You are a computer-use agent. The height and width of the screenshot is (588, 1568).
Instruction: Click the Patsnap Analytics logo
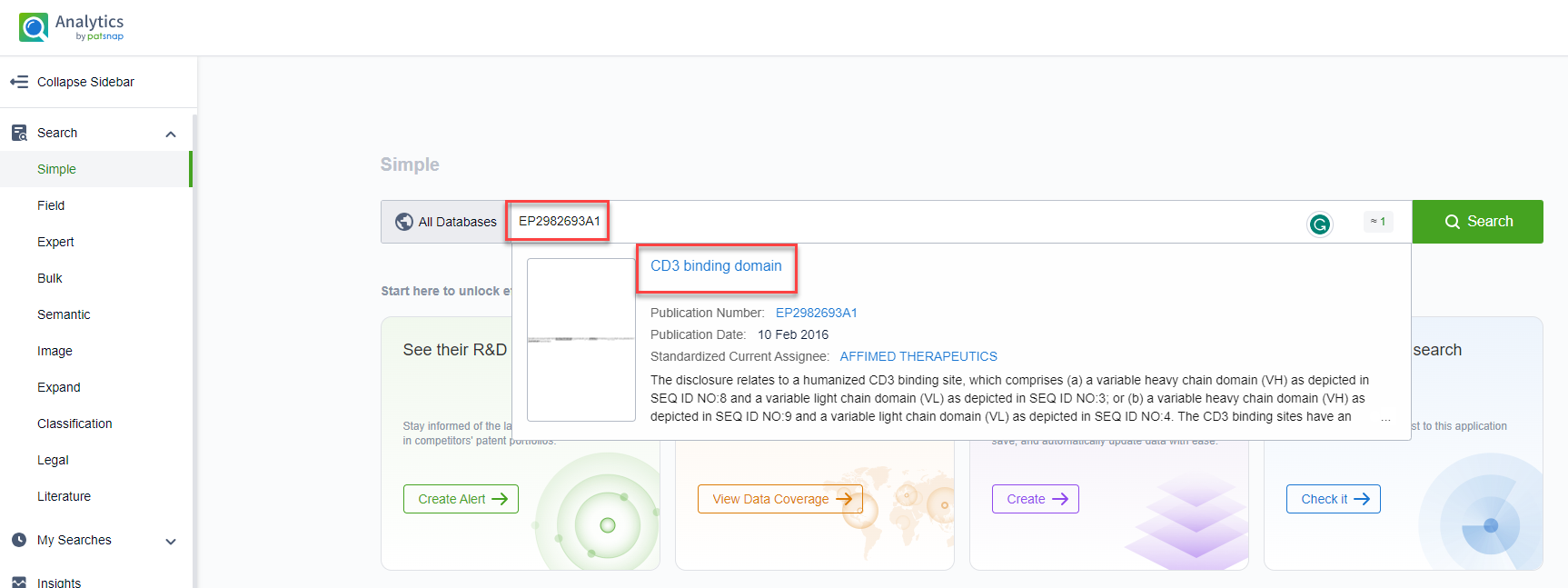(71, 27)
